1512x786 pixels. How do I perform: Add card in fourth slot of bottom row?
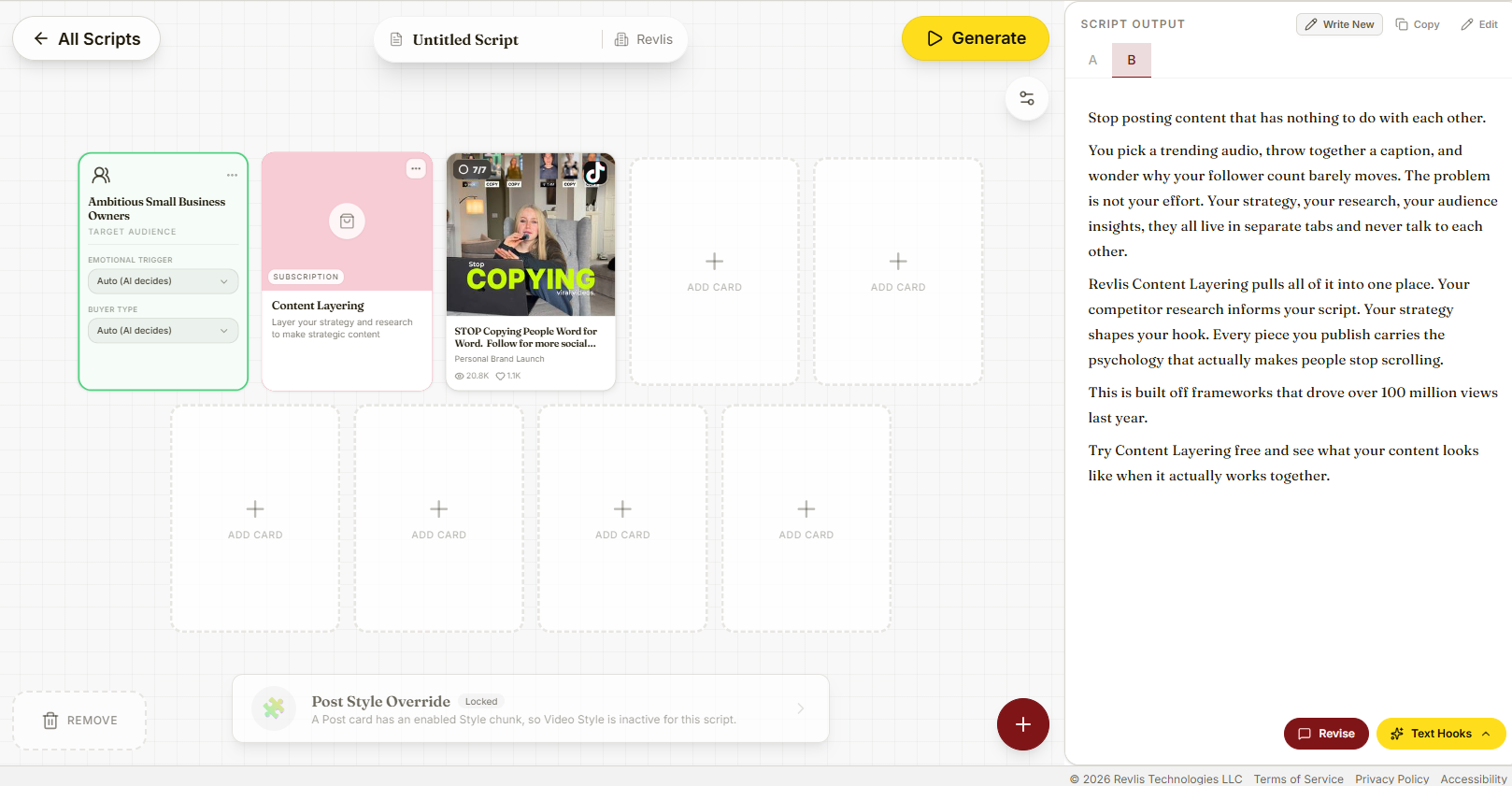pyautogui.click(x=806, y=519)
